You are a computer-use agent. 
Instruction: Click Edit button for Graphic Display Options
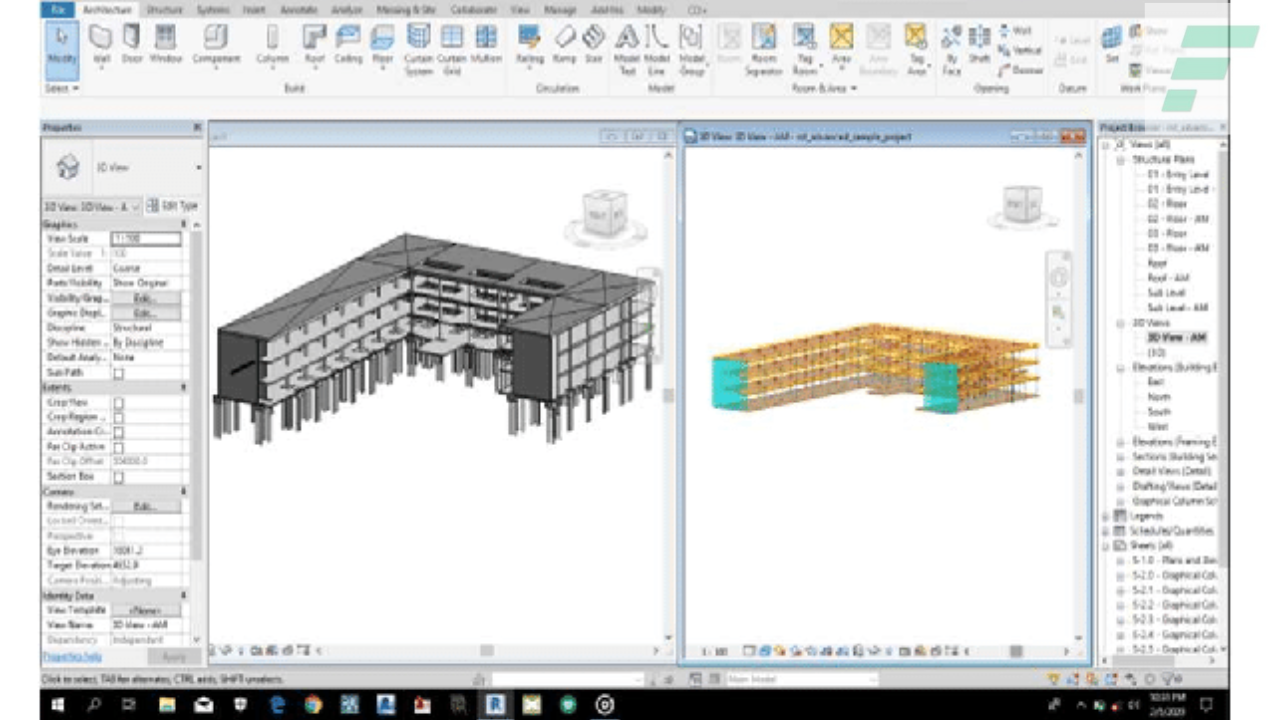click(146, 313)
